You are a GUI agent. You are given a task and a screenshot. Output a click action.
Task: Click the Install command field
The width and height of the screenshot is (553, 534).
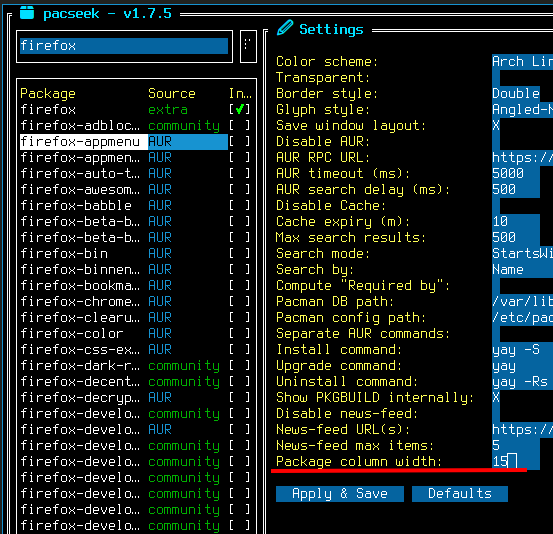522,350
